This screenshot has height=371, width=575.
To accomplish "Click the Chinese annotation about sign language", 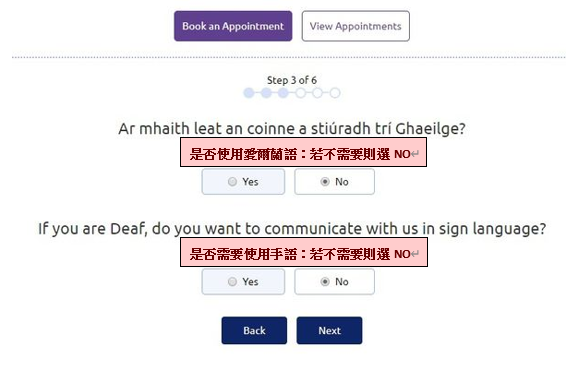I will point(304,252).
